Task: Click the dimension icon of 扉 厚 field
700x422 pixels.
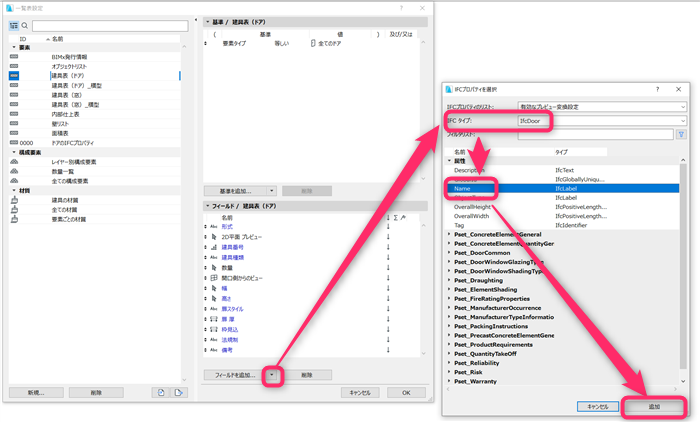Action: click(214, 319)
